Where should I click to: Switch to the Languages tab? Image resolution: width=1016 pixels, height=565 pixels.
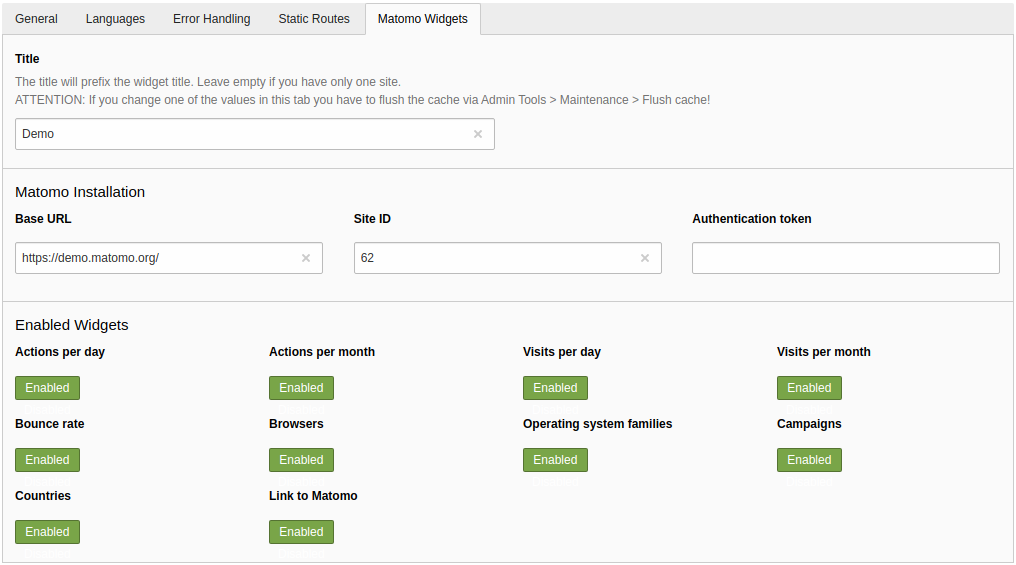(115, 19)
